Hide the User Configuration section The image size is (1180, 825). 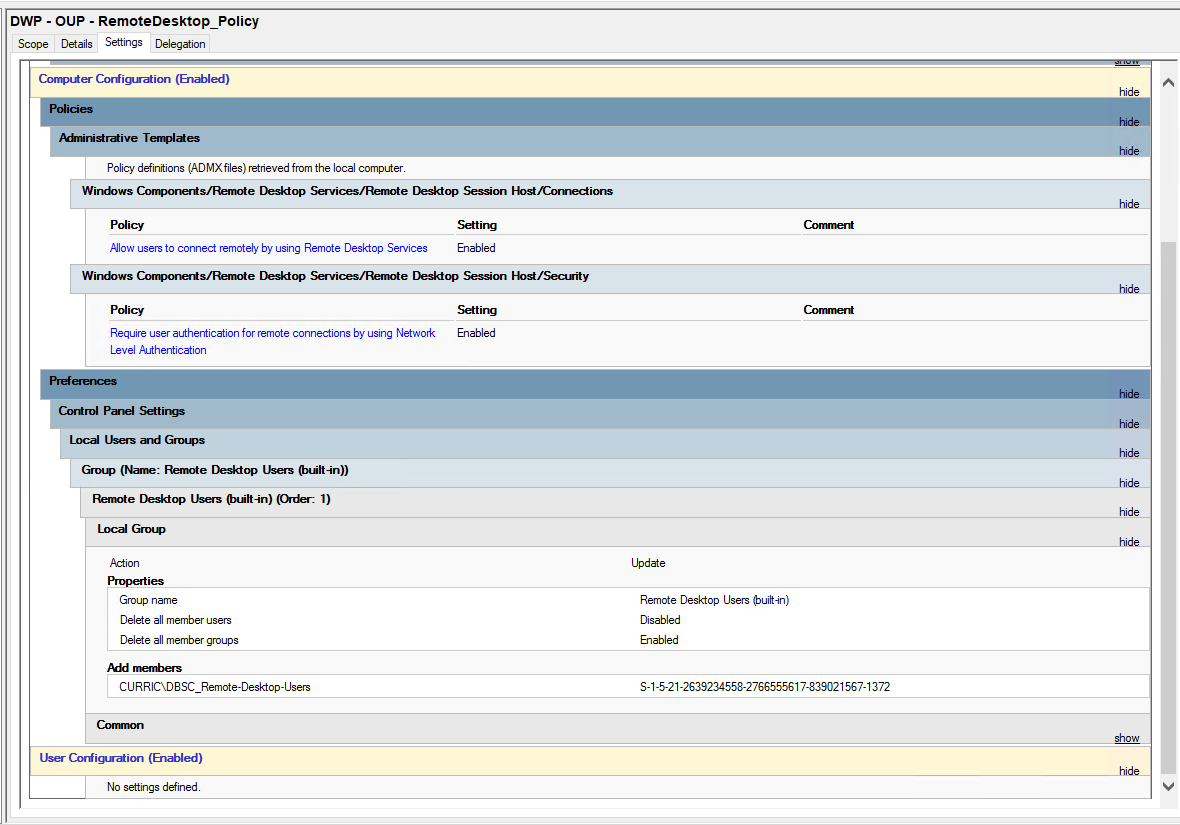1128,771
